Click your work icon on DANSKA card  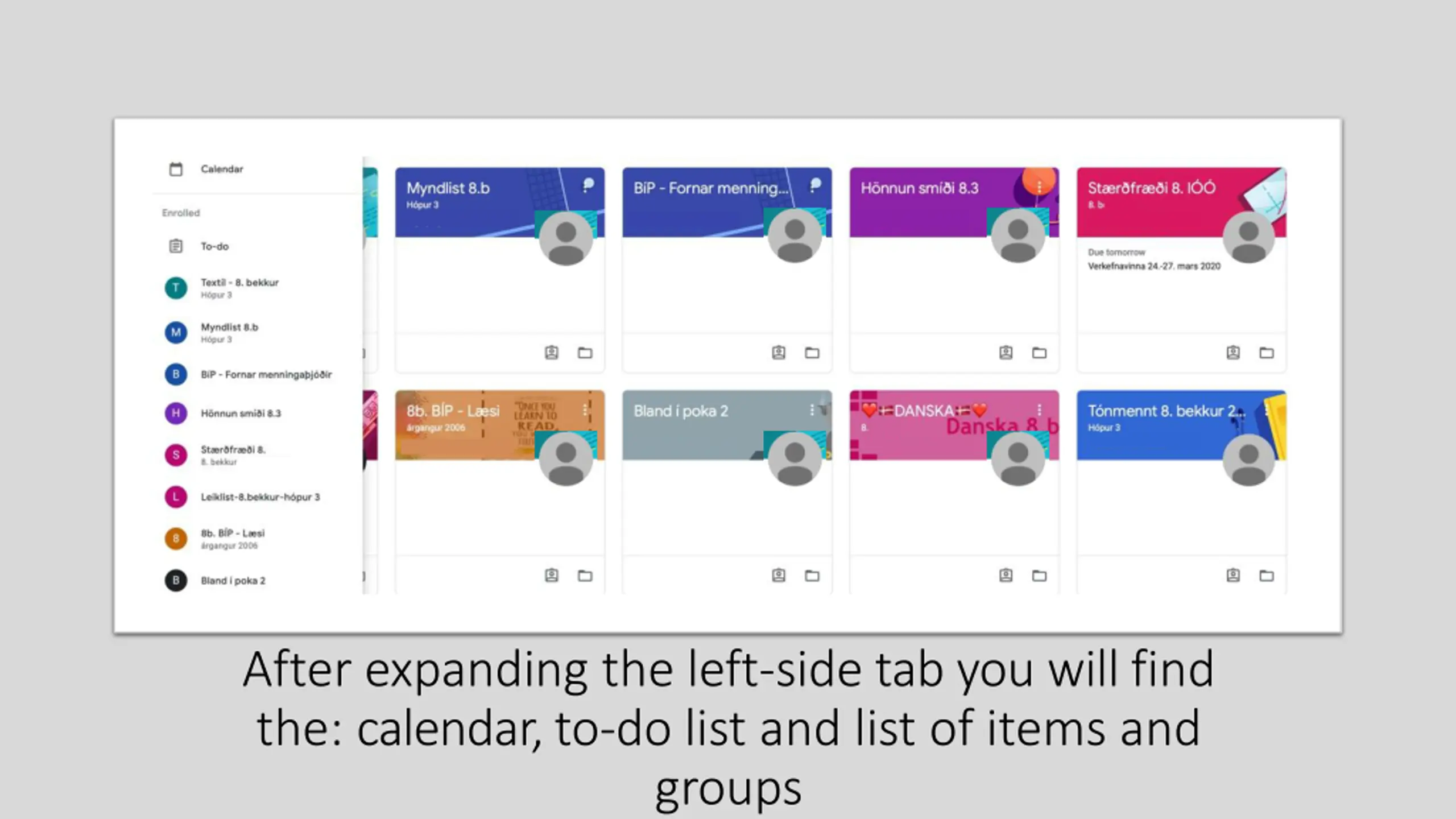(x=1006, y=576)
